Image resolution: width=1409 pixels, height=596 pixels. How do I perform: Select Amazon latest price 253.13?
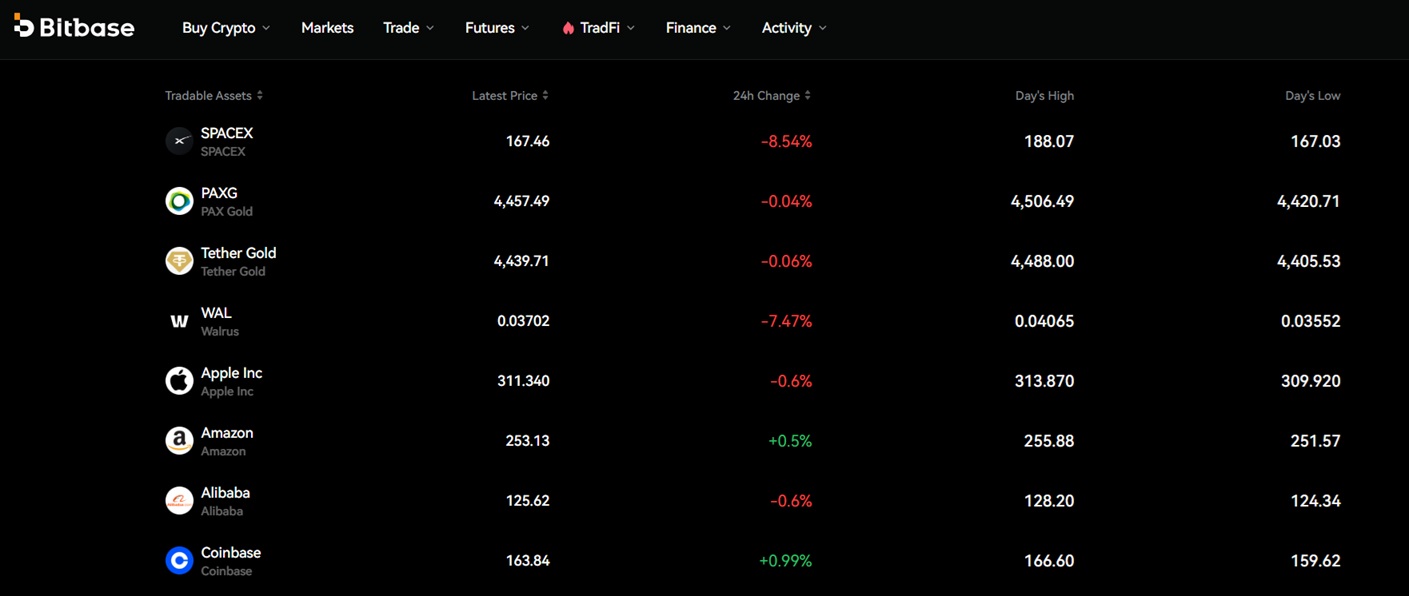click(x=527, y=441)
